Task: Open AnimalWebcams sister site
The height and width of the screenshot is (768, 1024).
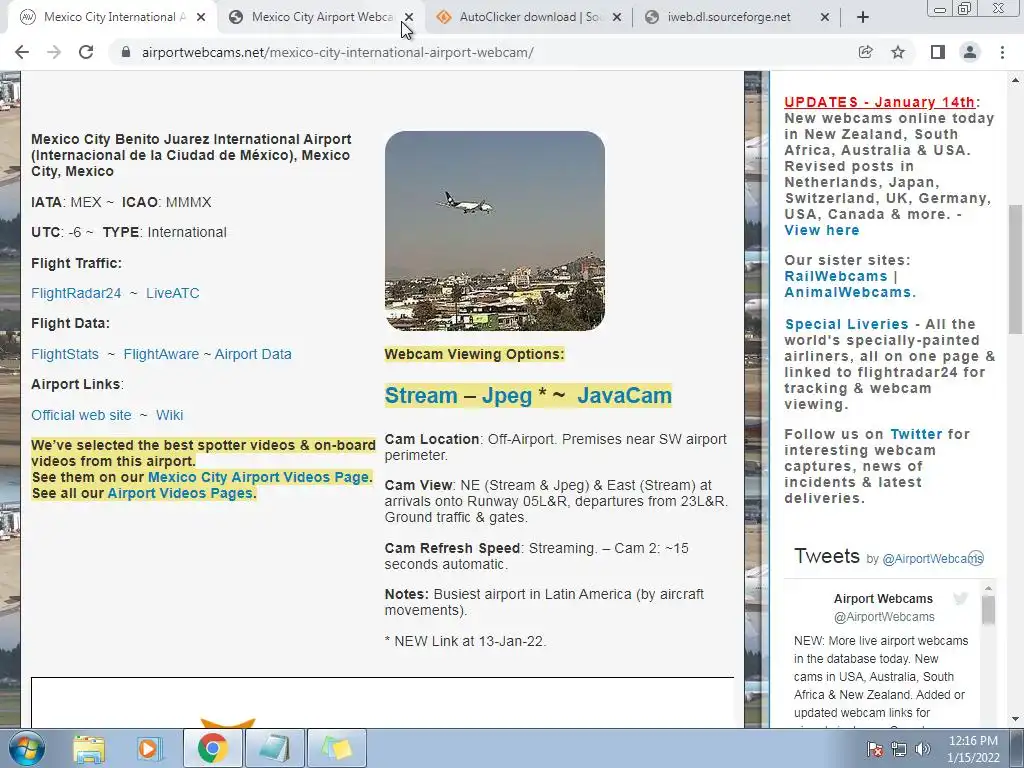Action: coord(848,293)
